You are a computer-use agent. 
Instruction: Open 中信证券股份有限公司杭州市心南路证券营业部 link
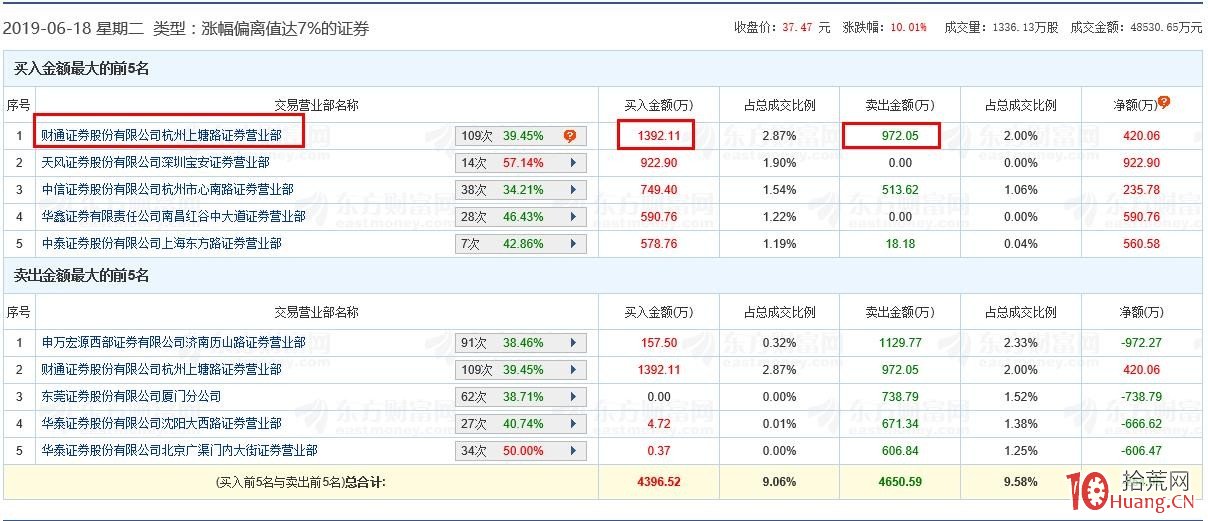[167, 189]
